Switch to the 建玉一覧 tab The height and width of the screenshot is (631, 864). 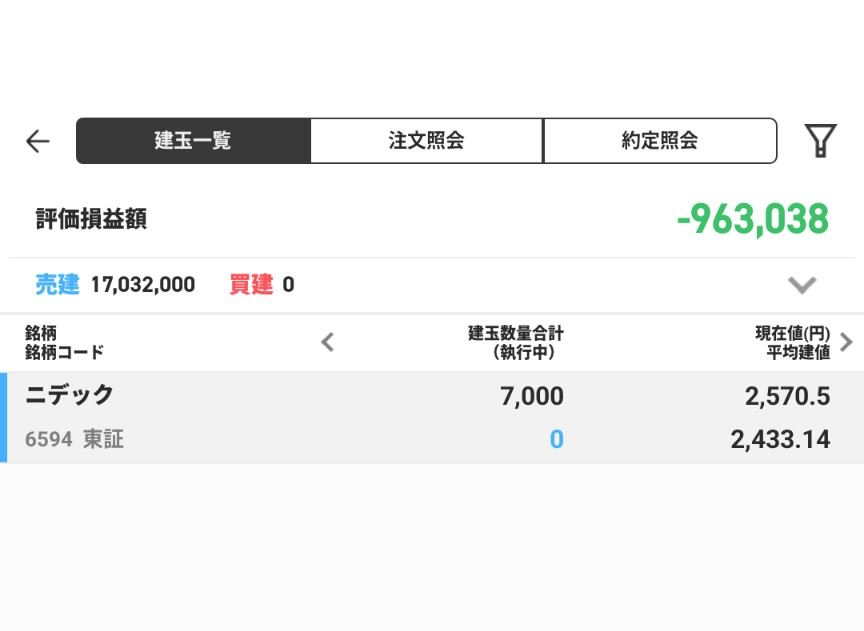(x=193, y=141)
